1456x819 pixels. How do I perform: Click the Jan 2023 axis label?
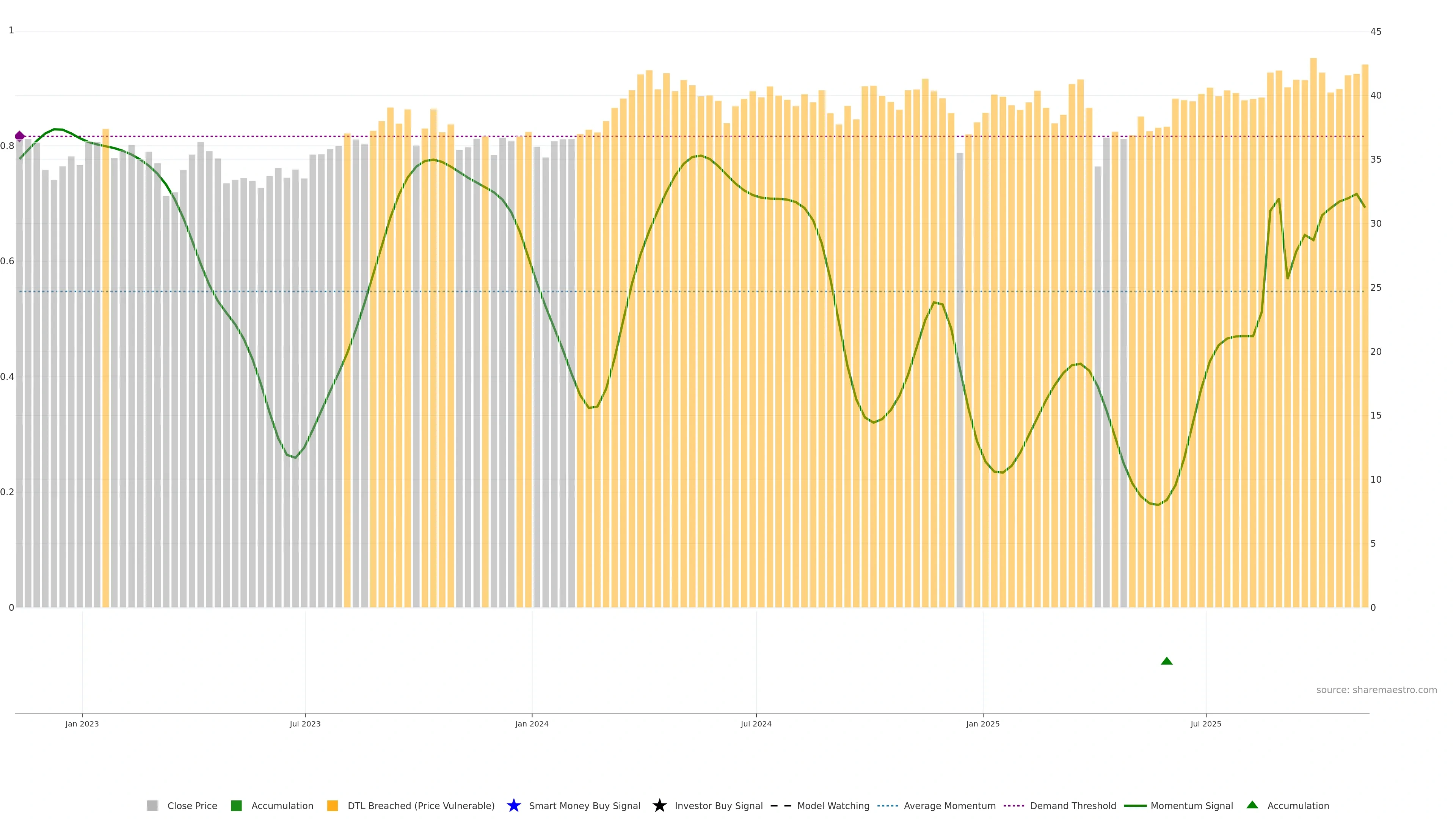coord(82,723)
